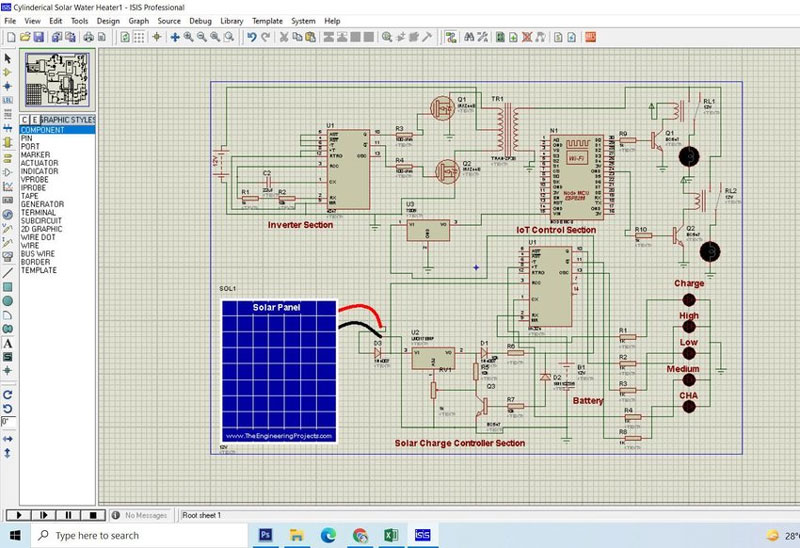Redo the last undone change
This screenshot has height=548, width=800.
[x=265, y=37]
